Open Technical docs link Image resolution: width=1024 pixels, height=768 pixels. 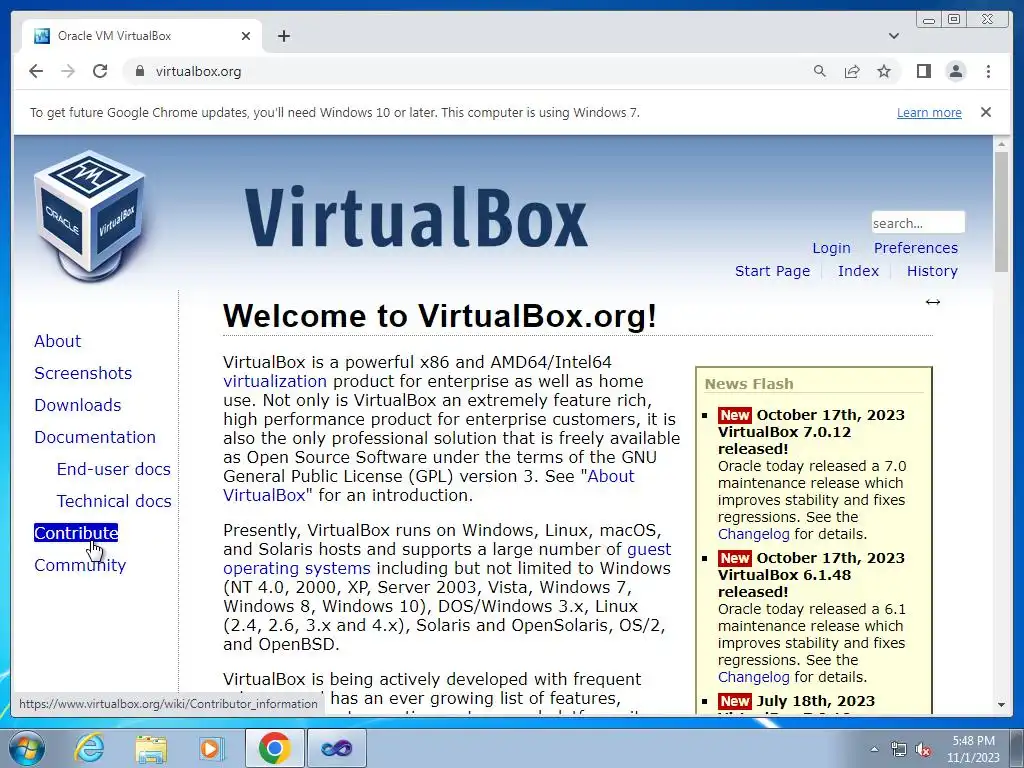click(114, 501)
